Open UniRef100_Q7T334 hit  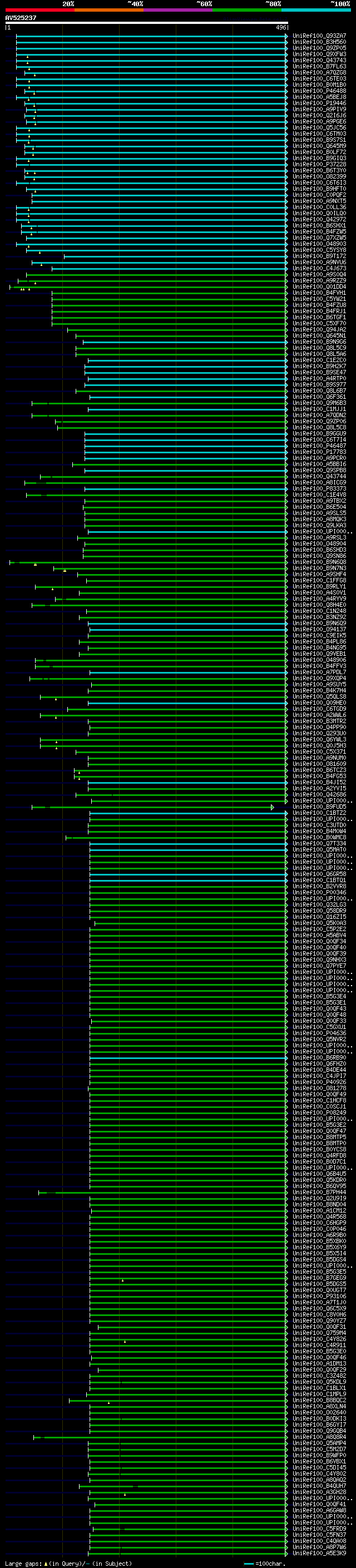pyautogui.click(x=319, y=844)
